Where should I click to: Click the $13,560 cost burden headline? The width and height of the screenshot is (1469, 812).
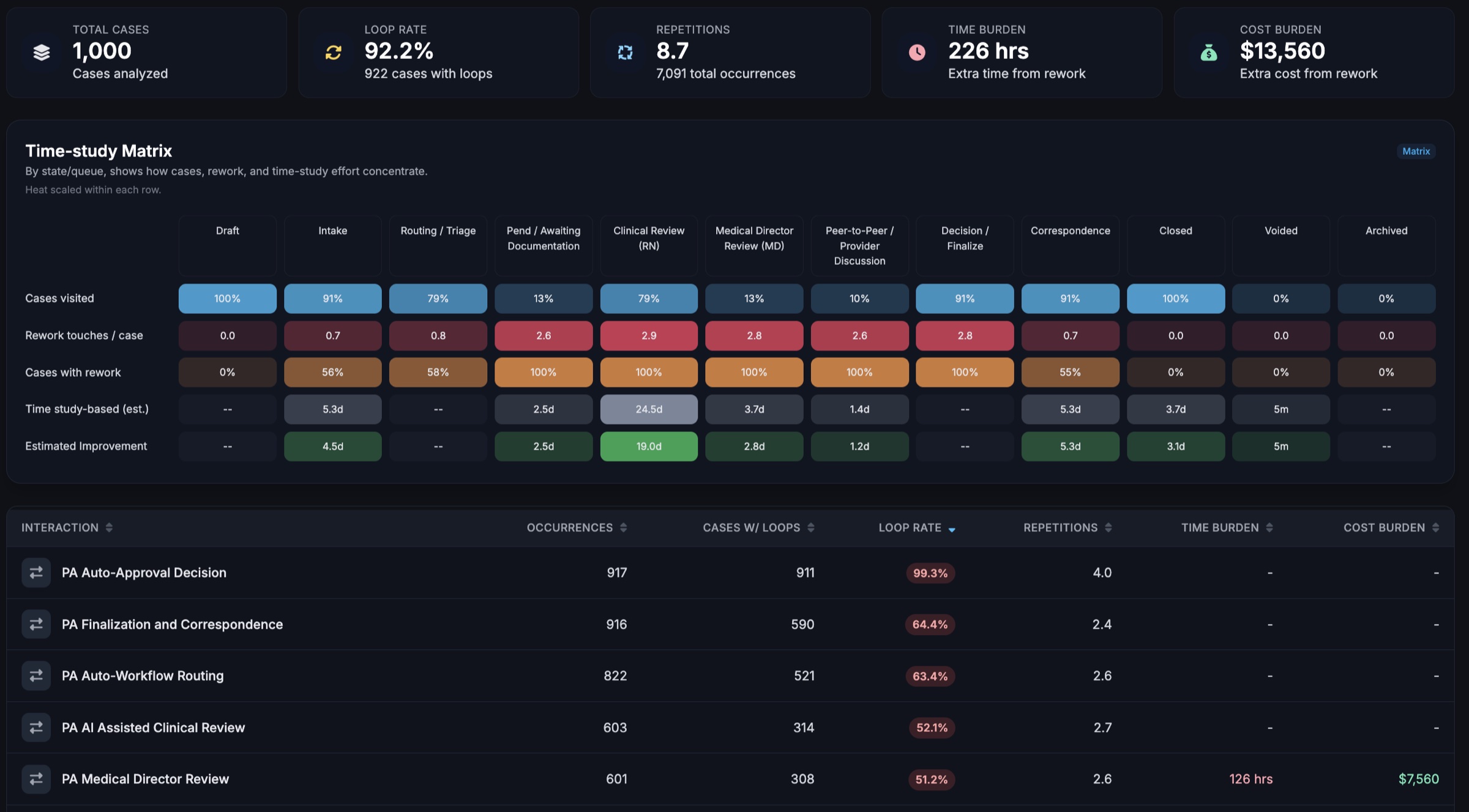(1282, 51)
